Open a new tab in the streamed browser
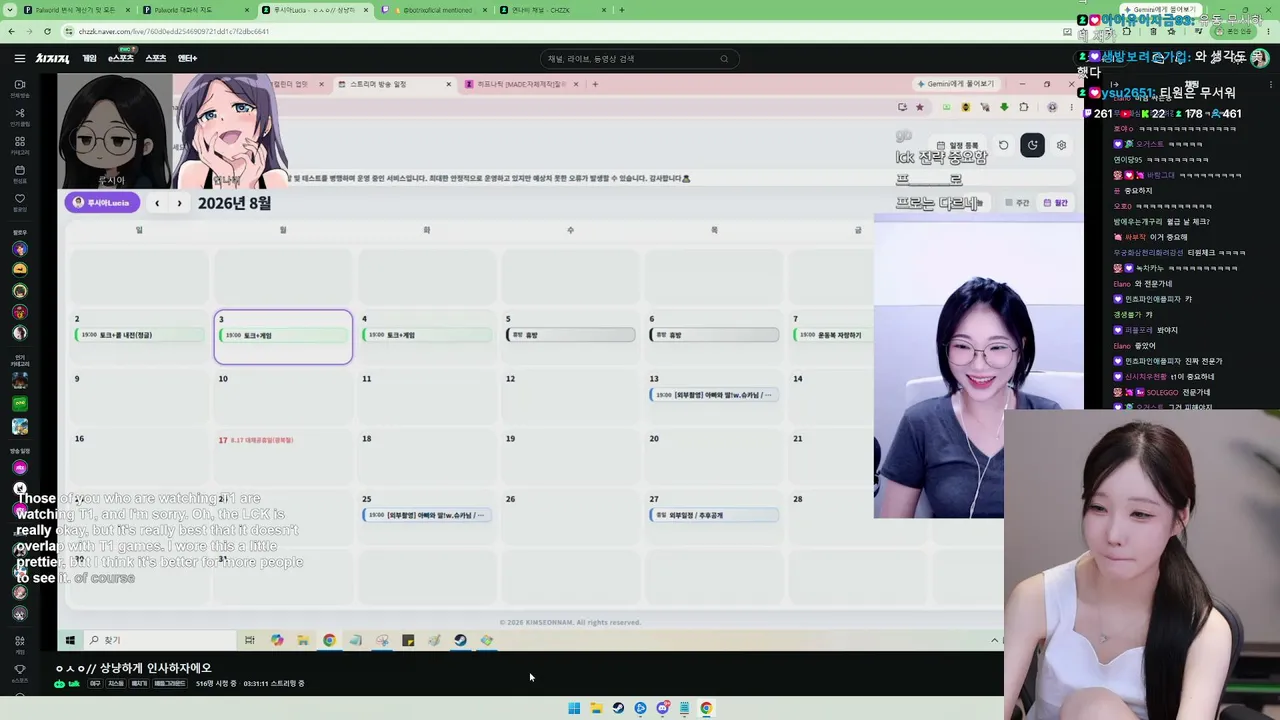This screenshot has width=1280, height=720. point(595,84)
